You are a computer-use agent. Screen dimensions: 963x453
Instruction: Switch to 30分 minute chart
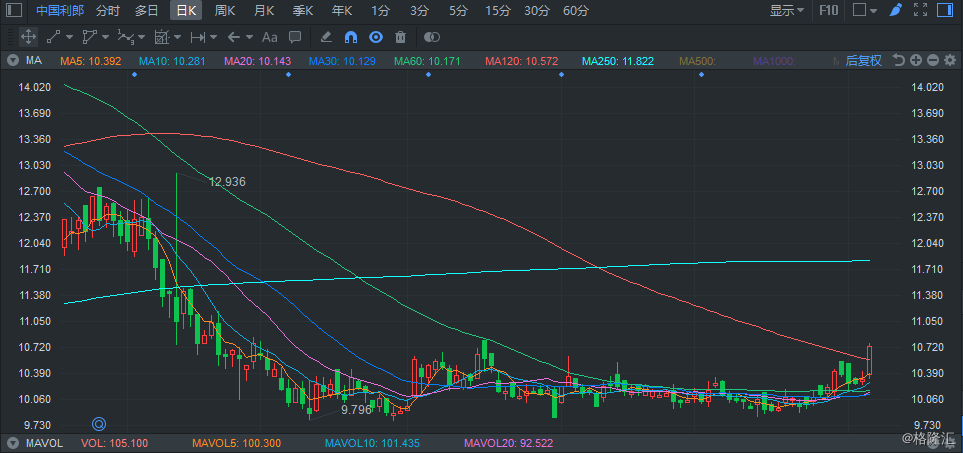pos(537,10)
